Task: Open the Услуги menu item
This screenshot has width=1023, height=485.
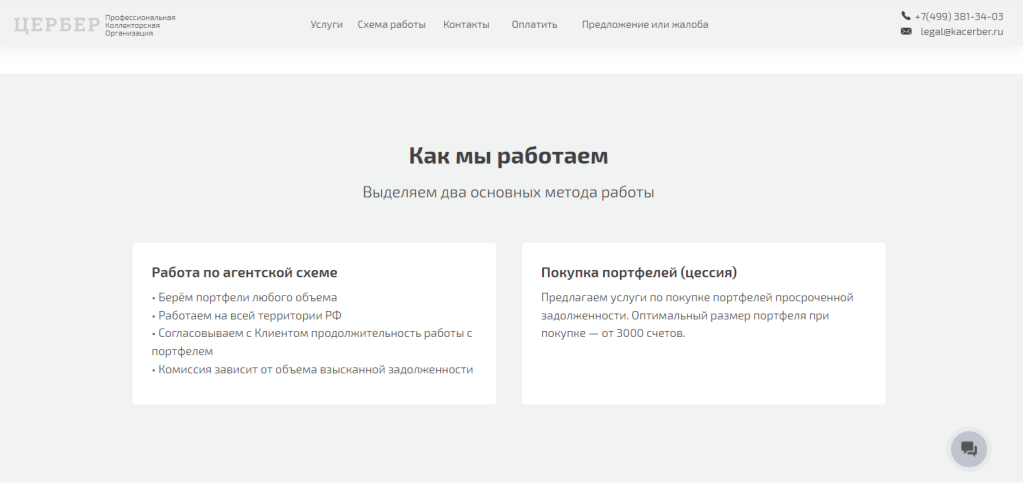Action: click(326, 25)
